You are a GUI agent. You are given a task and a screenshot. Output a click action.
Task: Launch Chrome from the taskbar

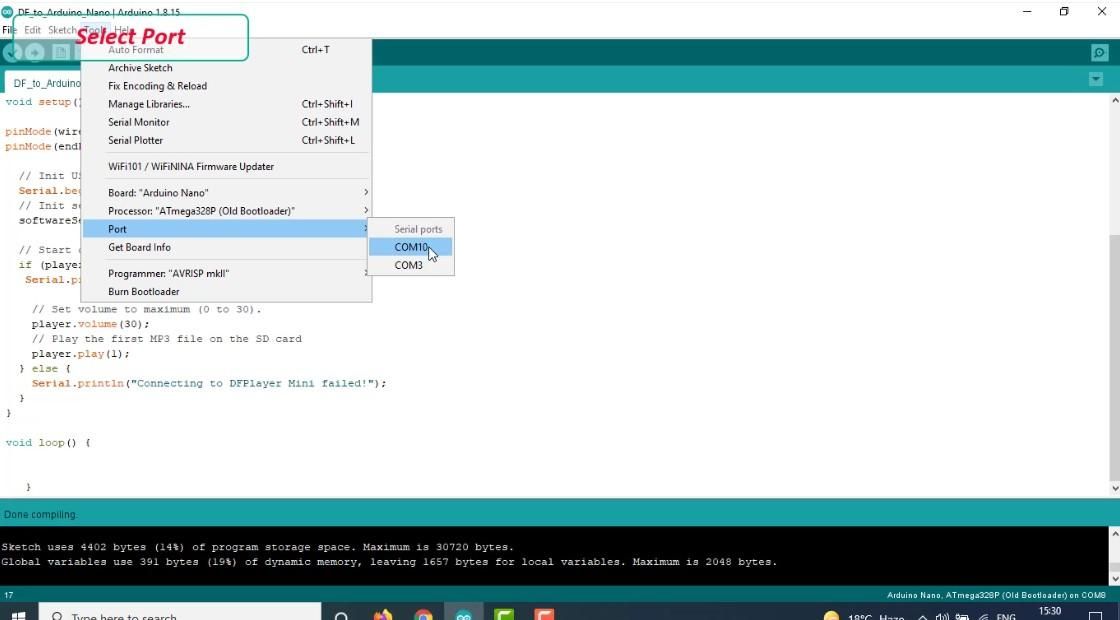tap(423, 614)
